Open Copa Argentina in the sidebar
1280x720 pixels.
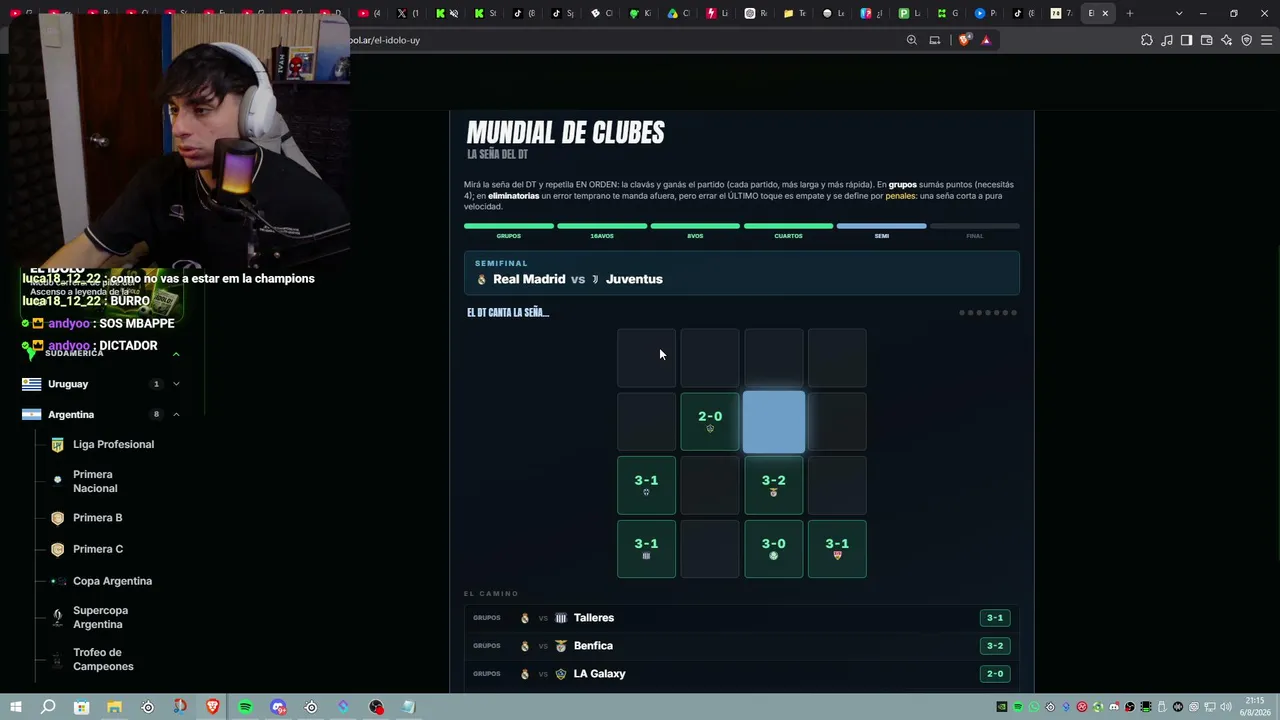112,581
